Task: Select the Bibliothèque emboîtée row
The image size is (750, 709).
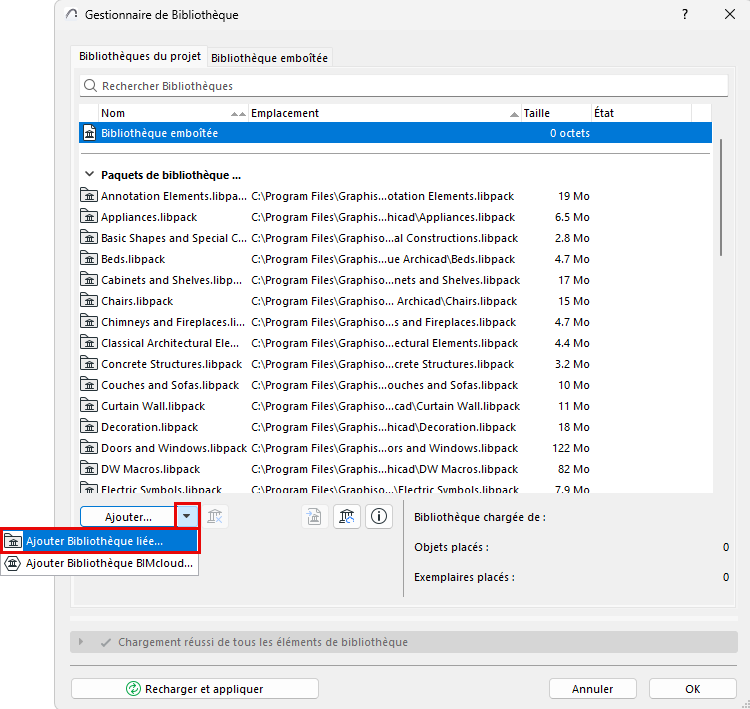Action: pyautogui.click(x=395, y=133)
